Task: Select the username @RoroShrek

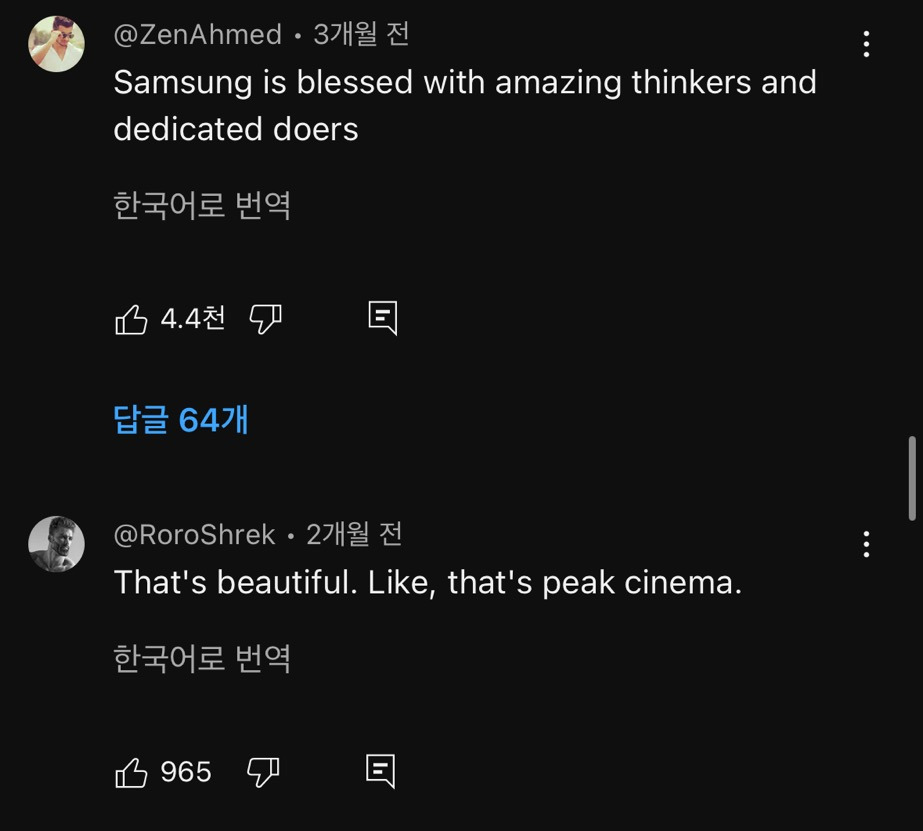Action: click(195, 534)
